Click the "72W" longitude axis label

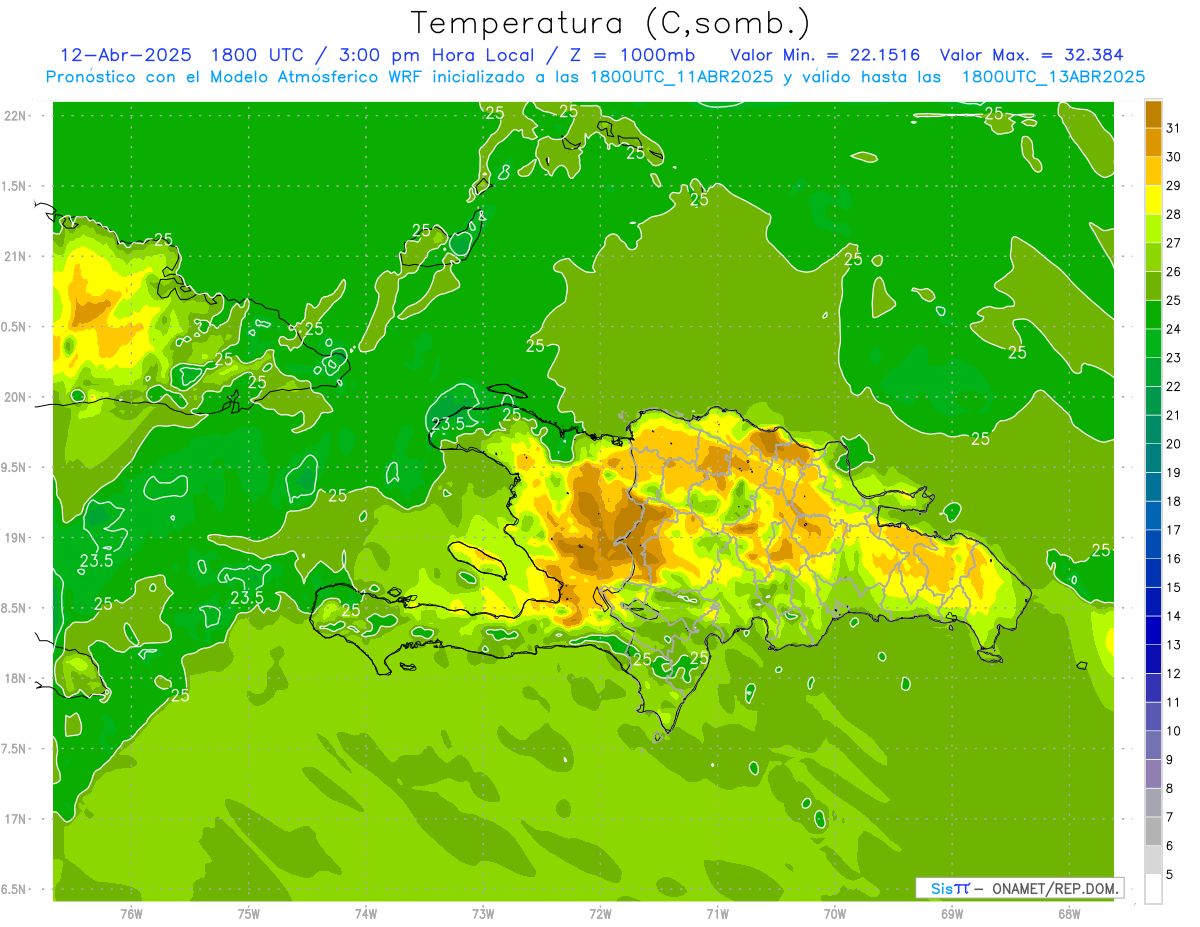click(600, 914)
